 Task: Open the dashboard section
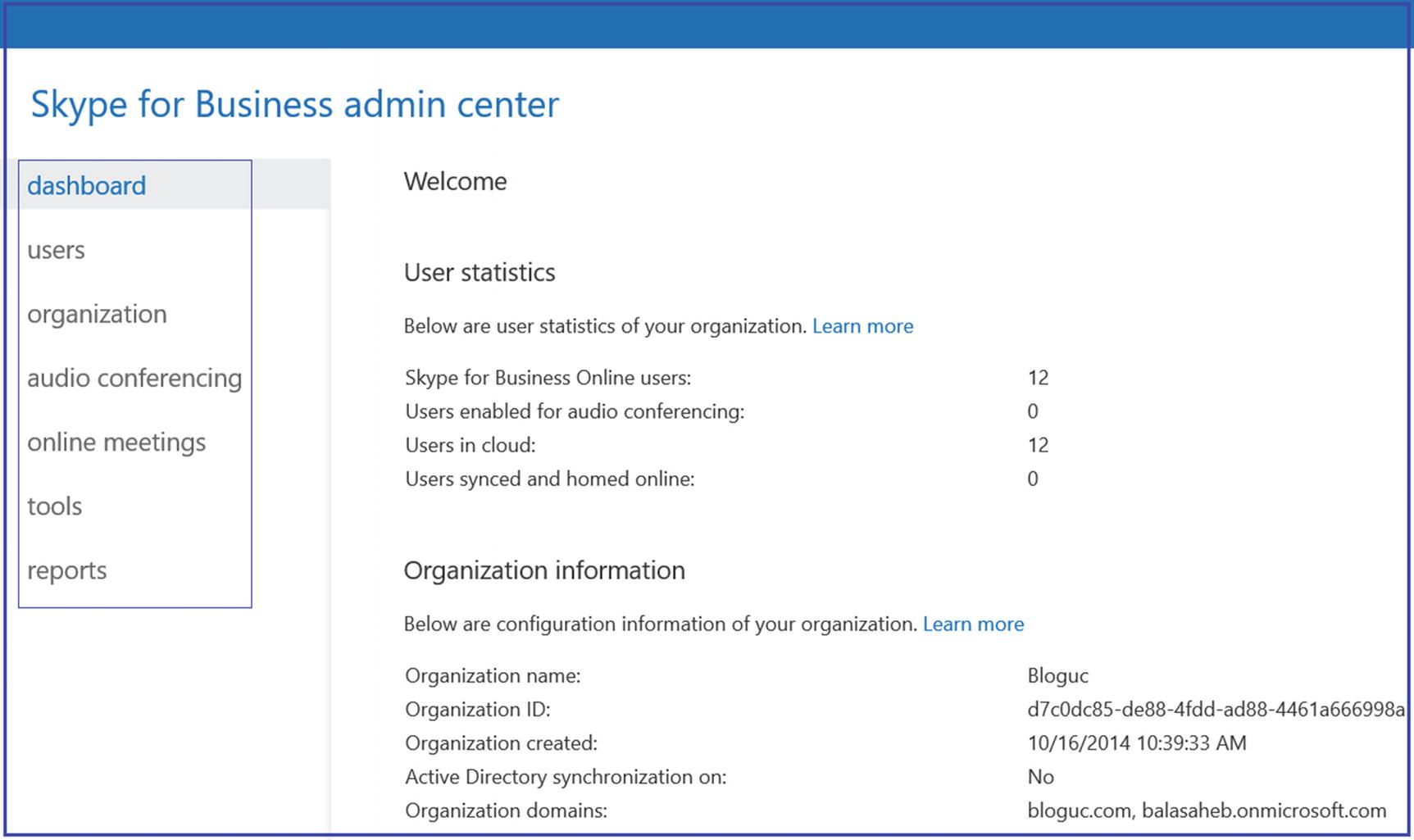[x=86, y=186]
